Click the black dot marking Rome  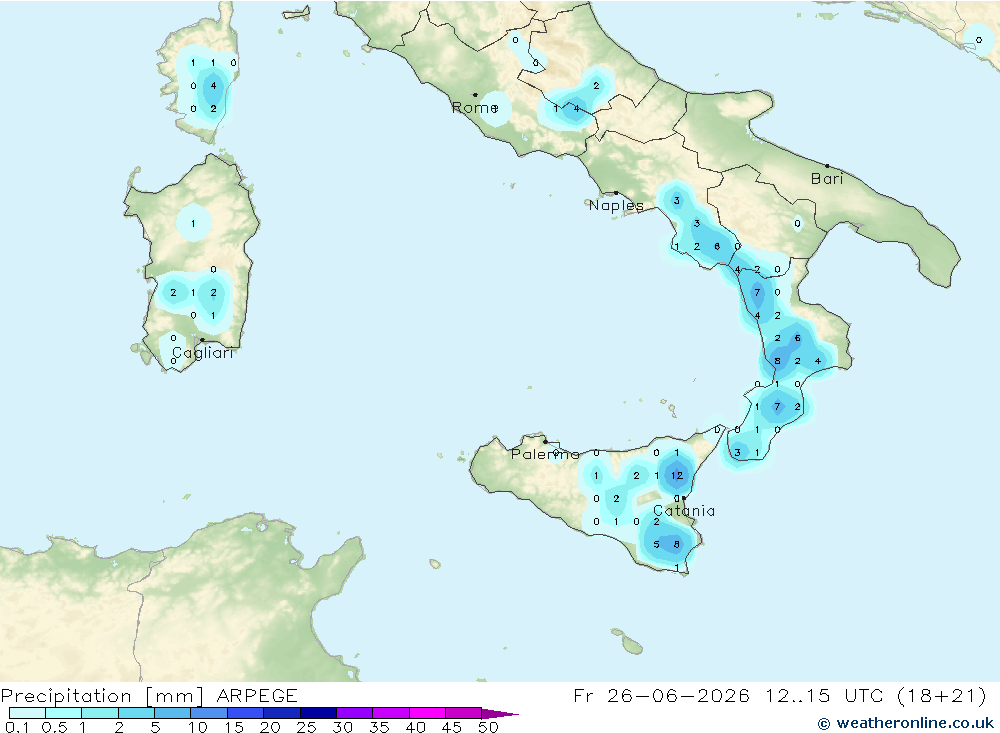point(475,95)
